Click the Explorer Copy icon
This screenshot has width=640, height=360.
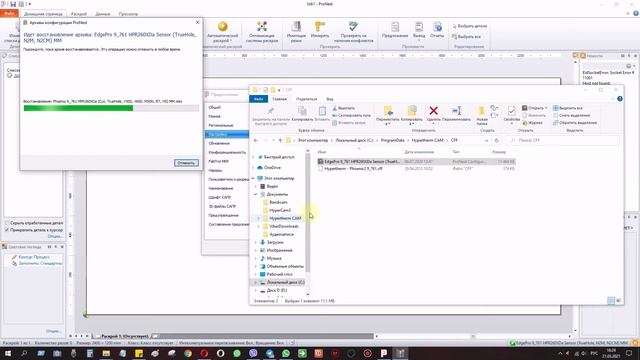[302, 111]
